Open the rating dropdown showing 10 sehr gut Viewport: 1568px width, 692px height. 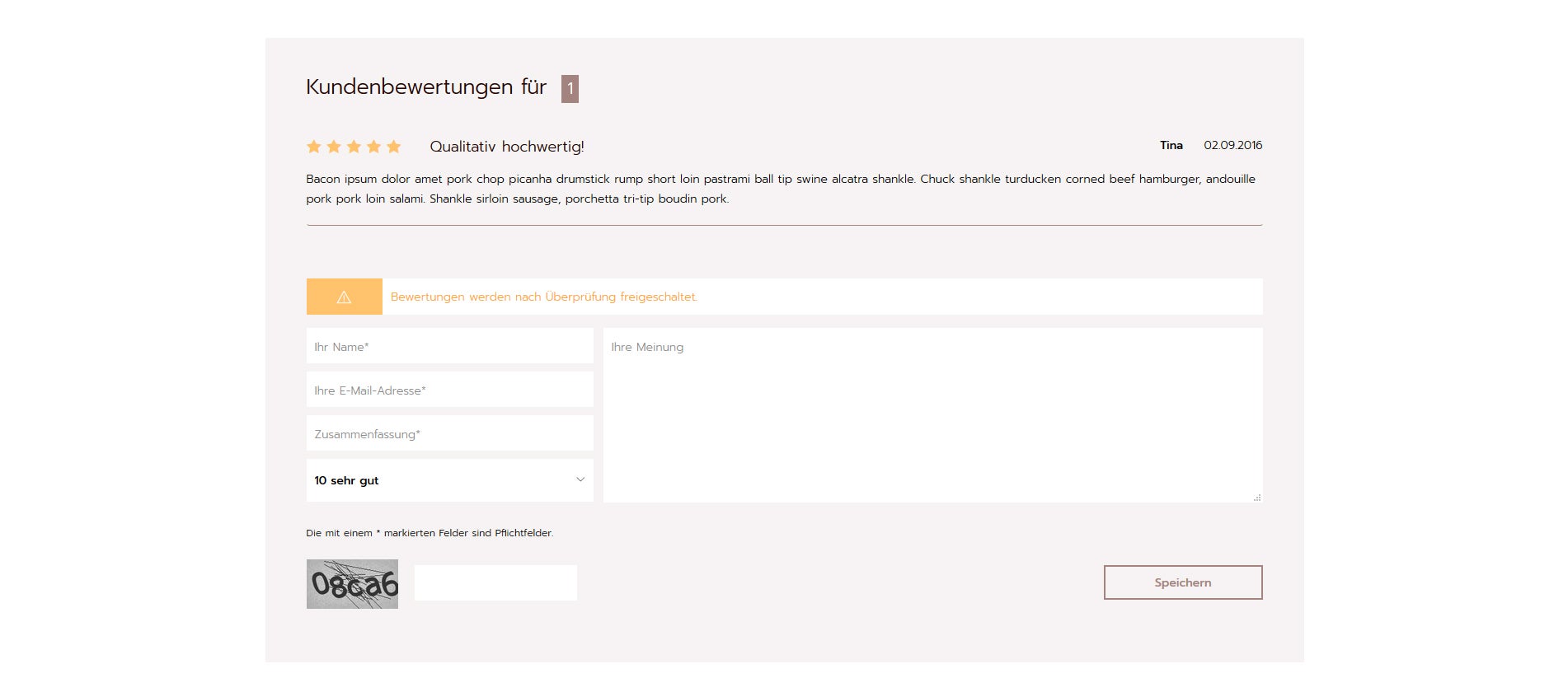click(x=449, y=480)
